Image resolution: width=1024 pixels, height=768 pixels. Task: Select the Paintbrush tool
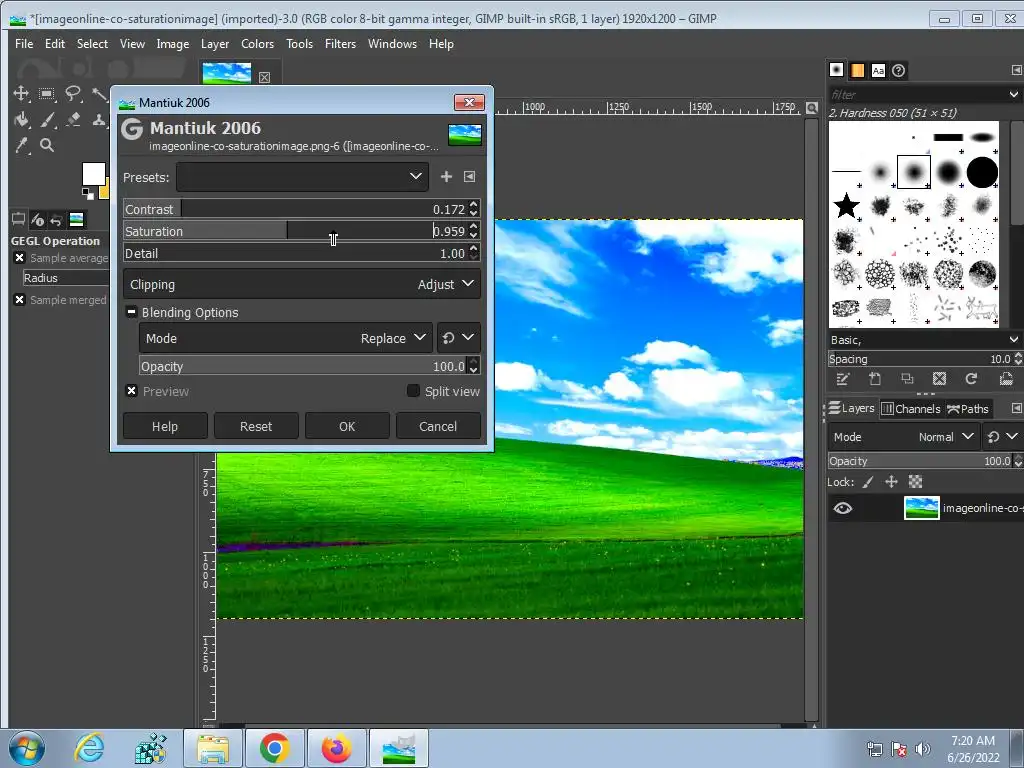[x=47, y=120]
